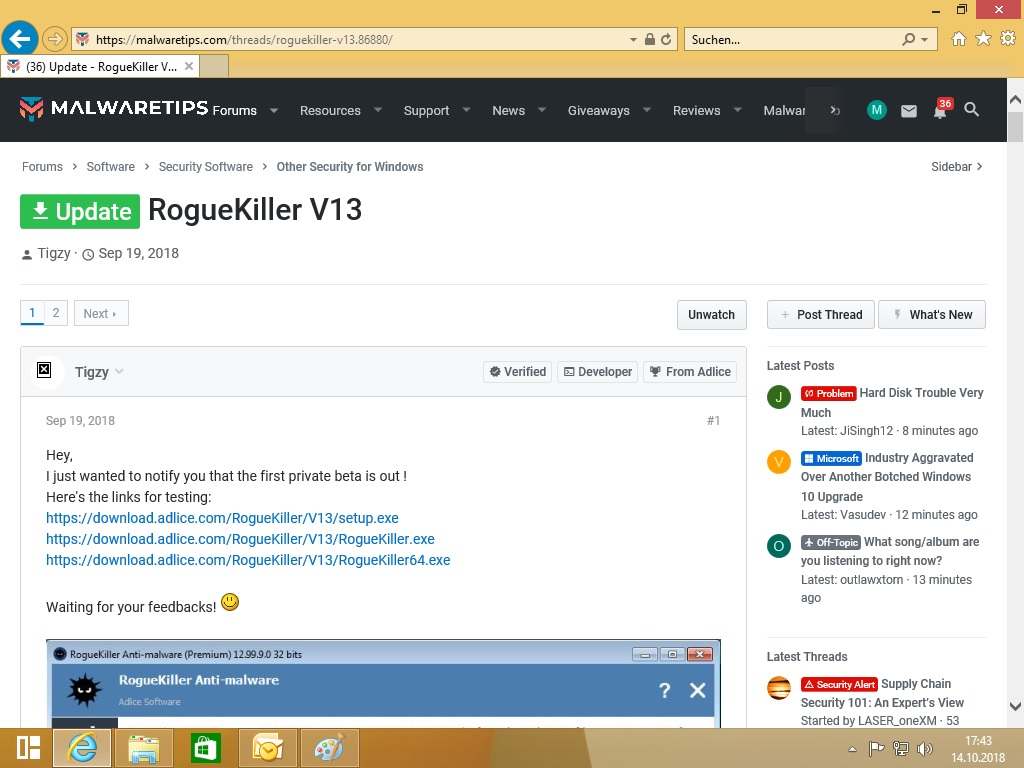The width and height of the screenshot is (1024, 768).
Task: Expand the Resources dropdown arrow
Action: 377,110
